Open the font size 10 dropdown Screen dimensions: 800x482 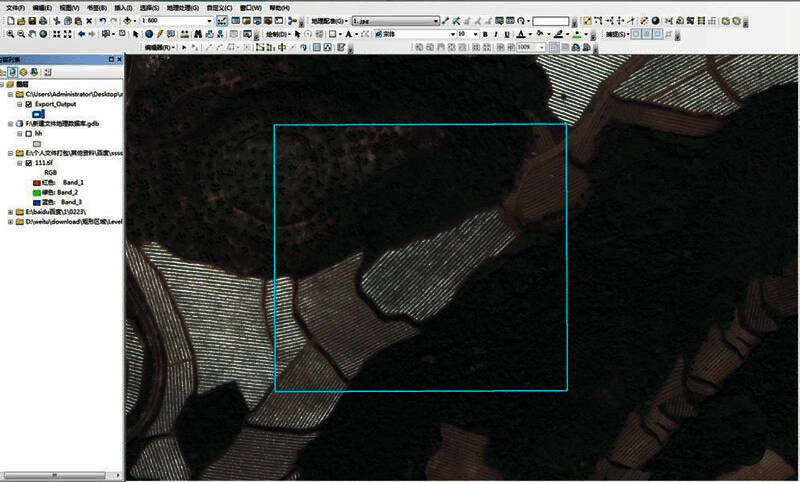pyautogui.click(x=475, y=34)
